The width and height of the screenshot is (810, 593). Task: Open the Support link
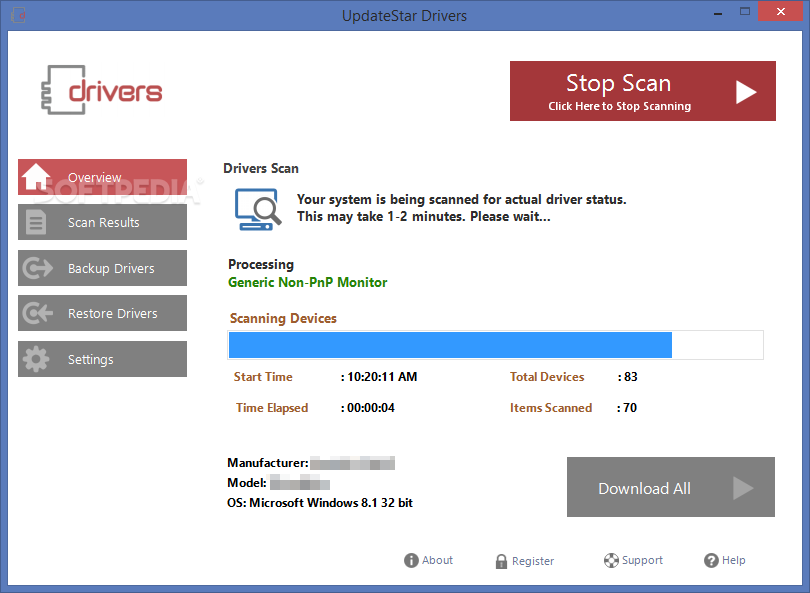pyautogui.click(x=642, y=560)
